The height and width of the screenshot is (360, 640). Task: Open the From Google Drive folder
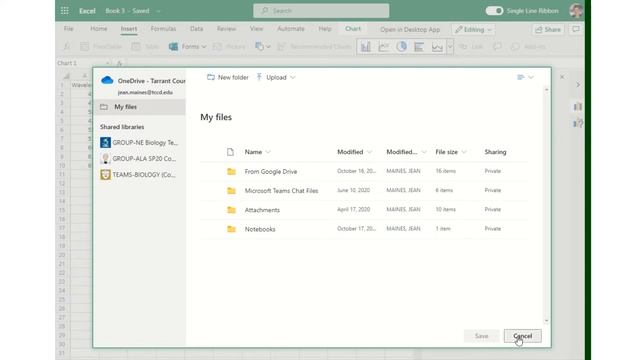click(x=271, y=171)
